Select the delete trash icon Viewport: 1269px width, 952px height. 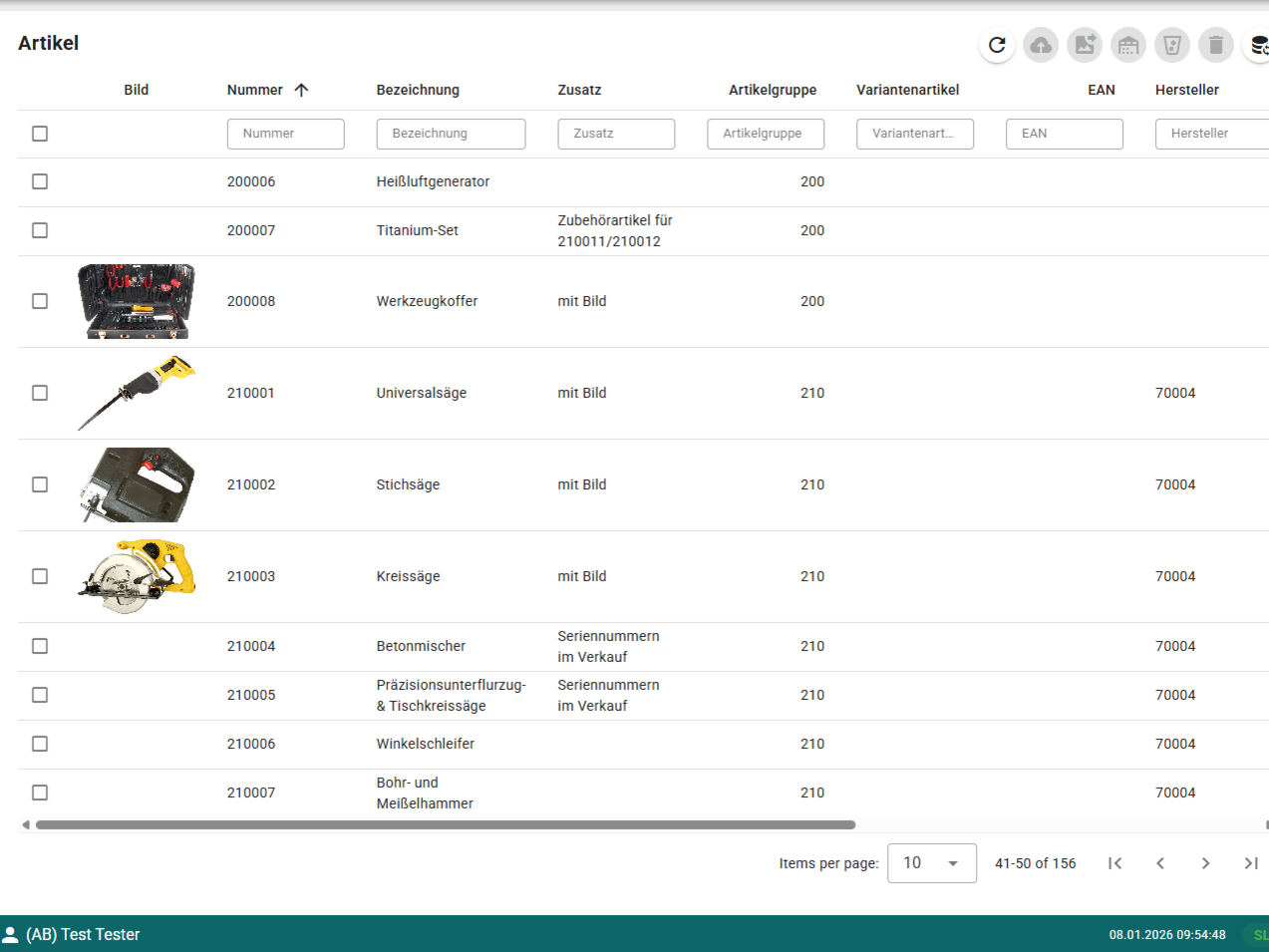coord(1216,45)
